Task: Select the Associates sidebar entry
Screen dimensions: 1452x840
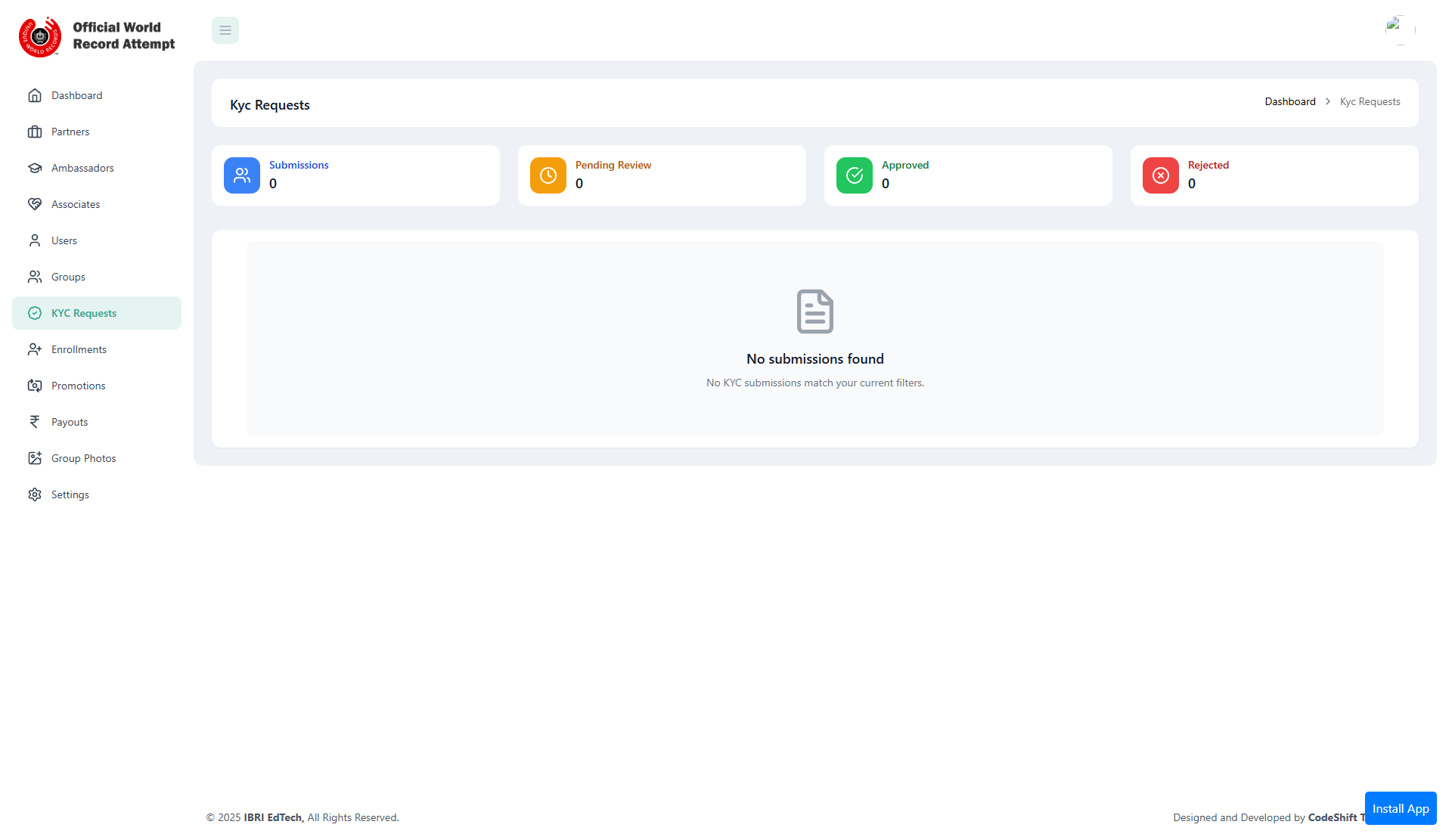Action: coord(97,204)
